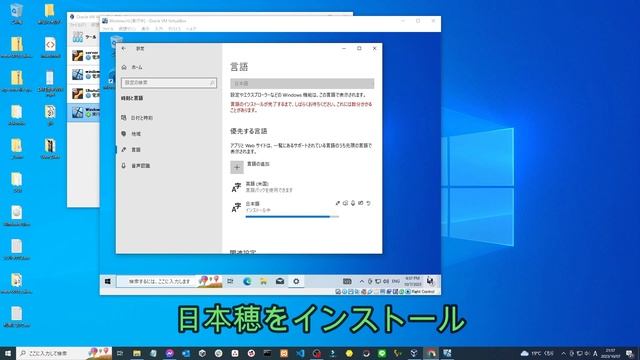Click the ENG input indicator in the guest tray
640x360 pixels.
point(396,281)
